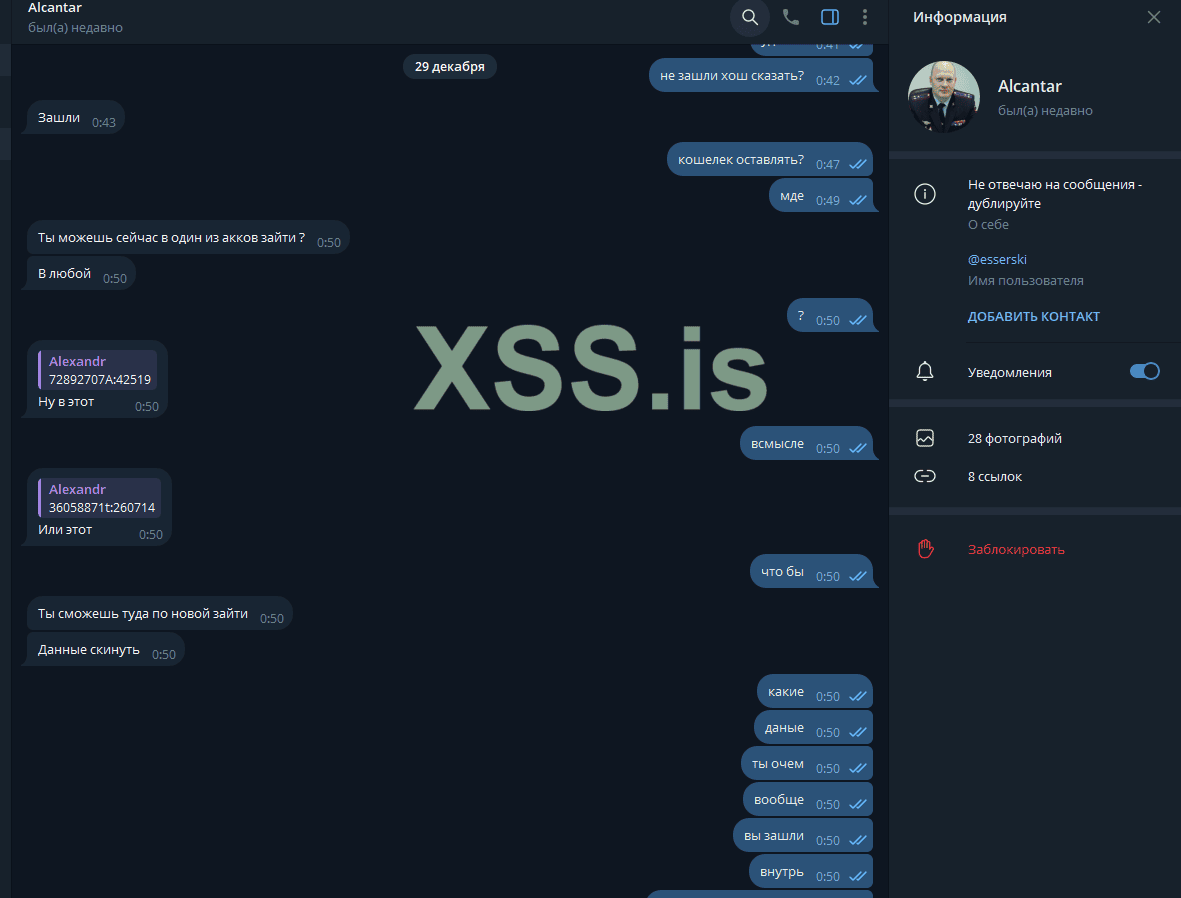Select the sent message containing only '?'
Viewport: 1181px width, 898px height.
(x=830, y=316)
